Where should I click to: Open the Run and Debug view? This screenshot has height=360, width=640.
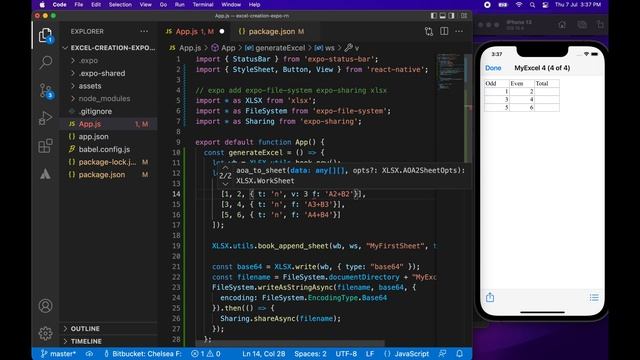(x=45, y=118)
